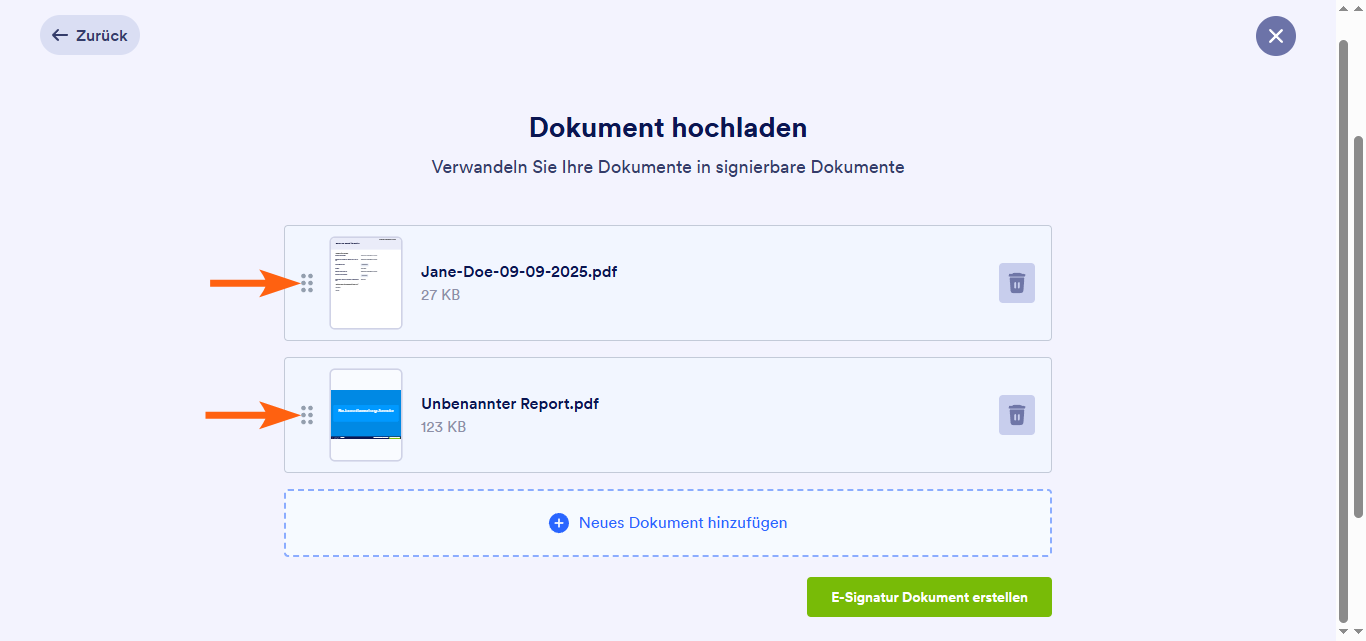Click the dashed document upload area
The width and height of the screenshot is (1366, 641).
point(667,522)
